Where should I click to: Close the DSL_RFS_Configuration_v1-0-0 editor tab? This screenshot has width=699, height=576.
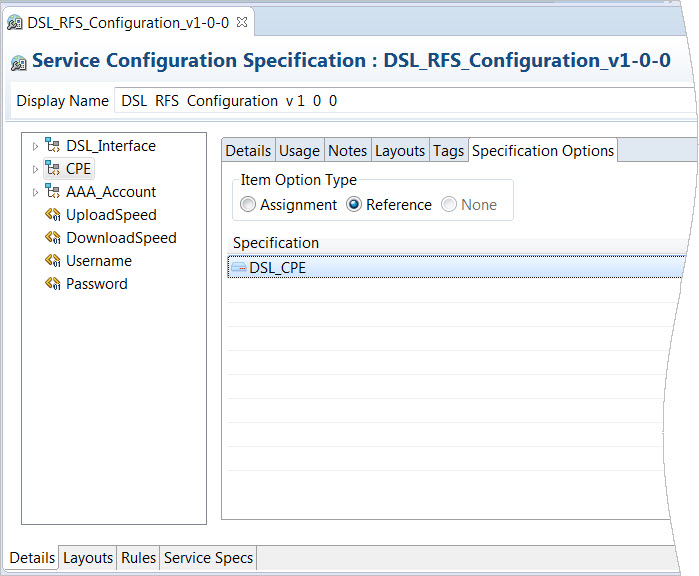[x=241, y=21]
